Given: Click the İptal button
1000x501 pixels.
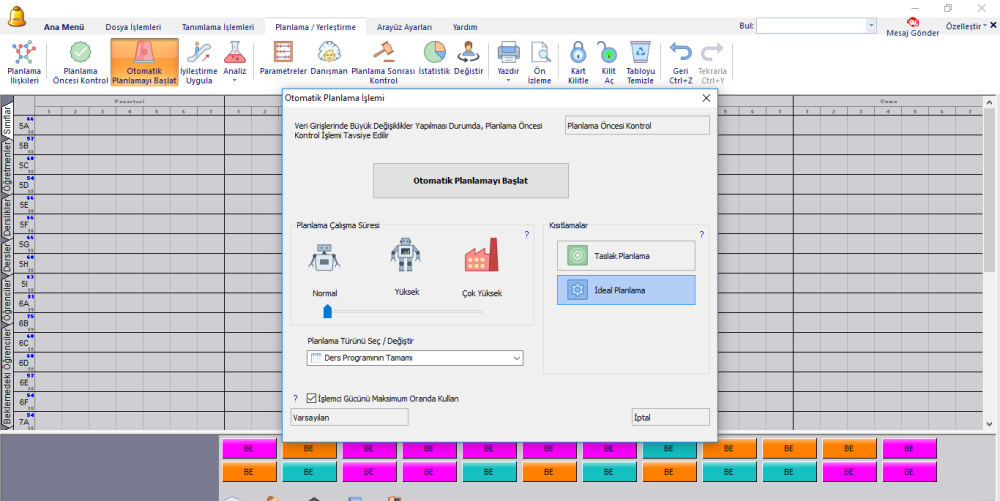Looking at the screenshot, I should [670, 418].
